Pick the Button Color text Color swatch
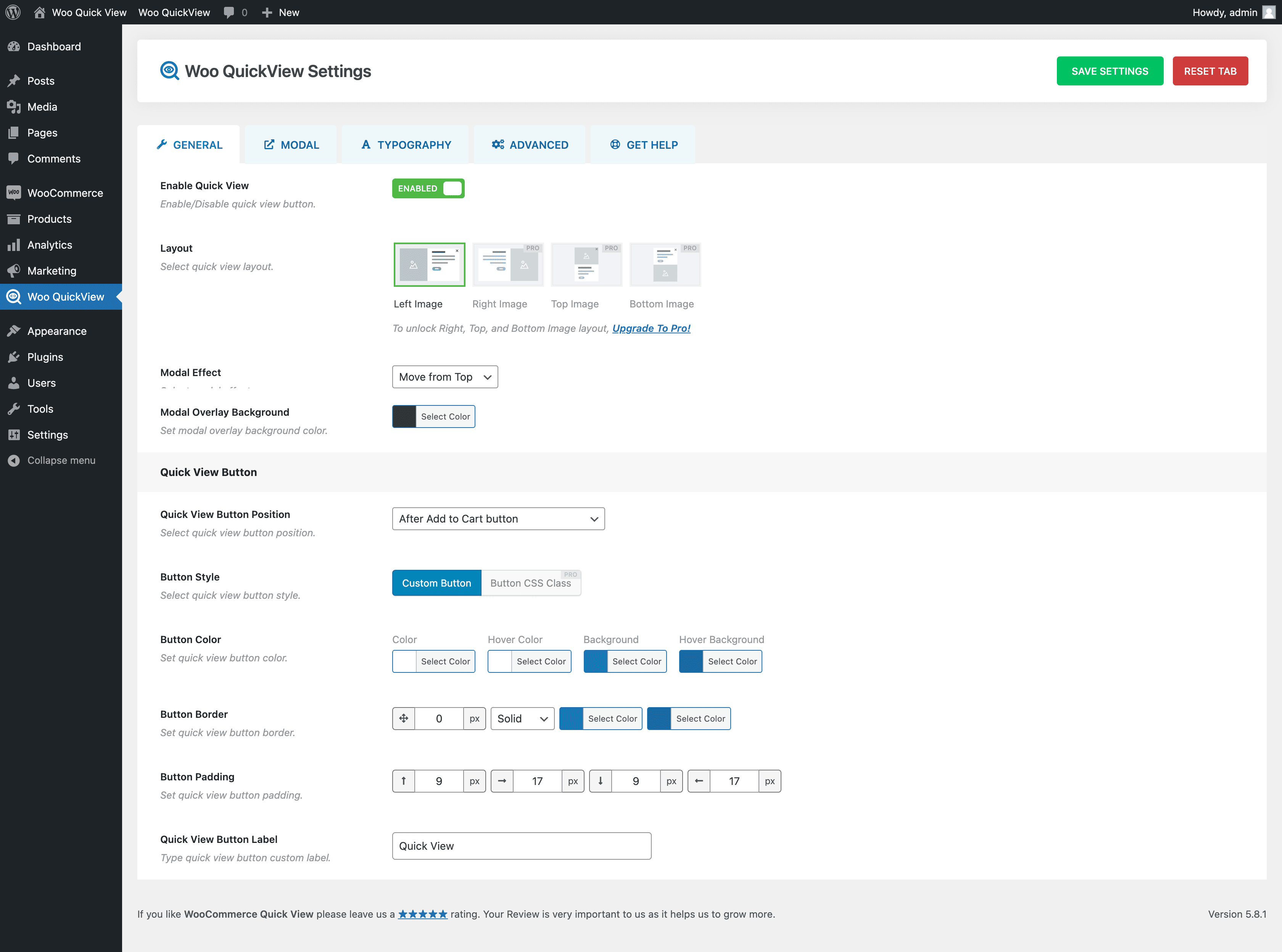The image size is (1282, 952). [x=404, y=662]
